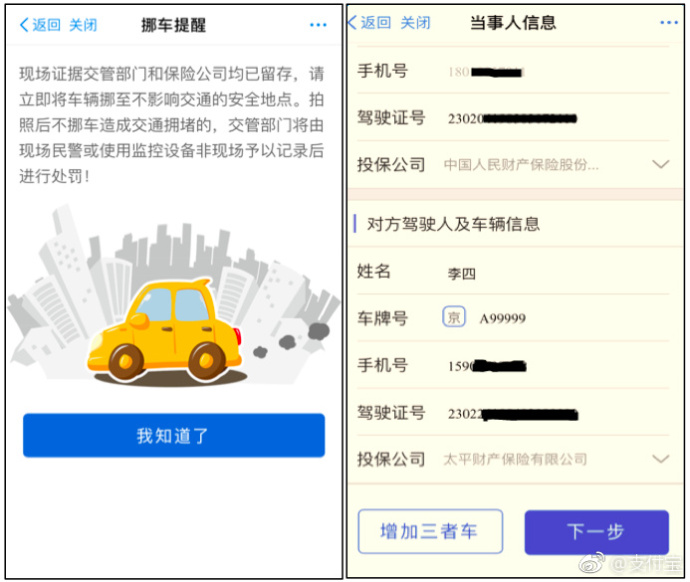This screenshot has height=582, width=690.
Task: Tap the Weibo watermark logo
Action: (x=592, y=563)
